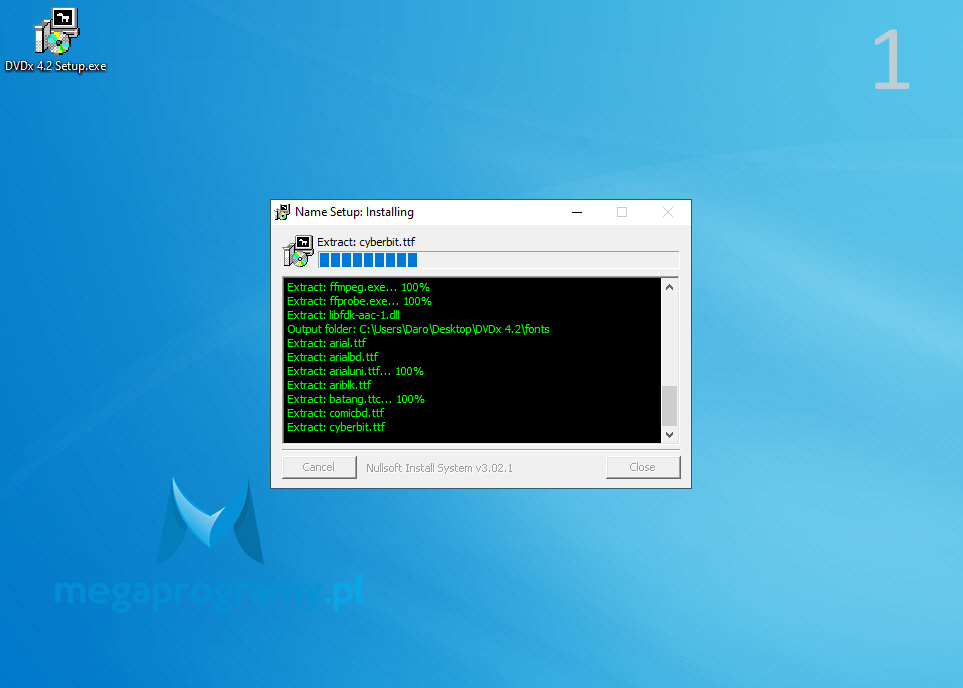Select 'Extract: arial.ttf' log line
The height and width of the screenshot is (688, 963).
[x=326, y=343]
